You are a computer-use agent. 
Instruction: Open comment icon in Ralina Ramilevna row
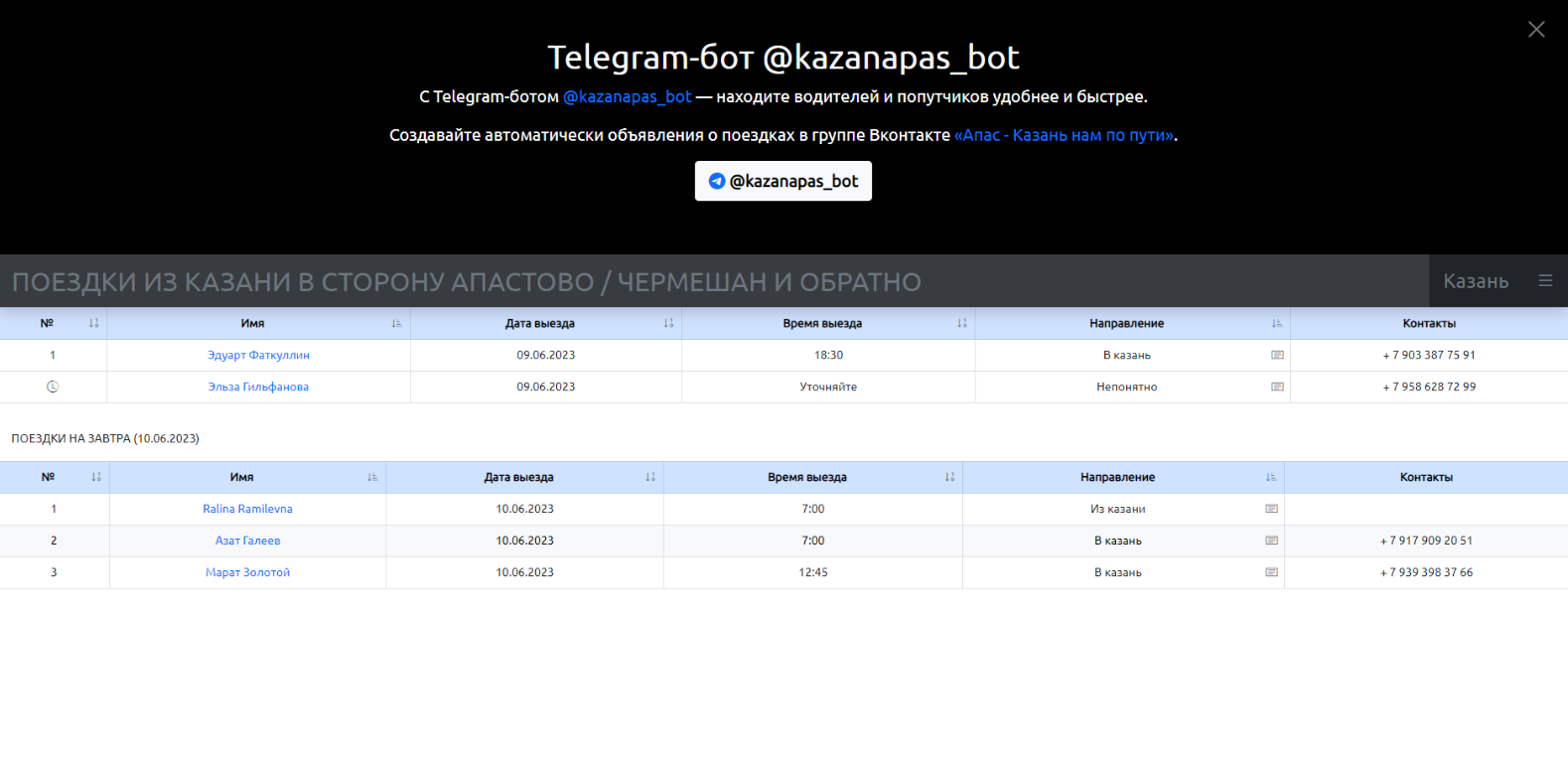(x=1271, y=509)
